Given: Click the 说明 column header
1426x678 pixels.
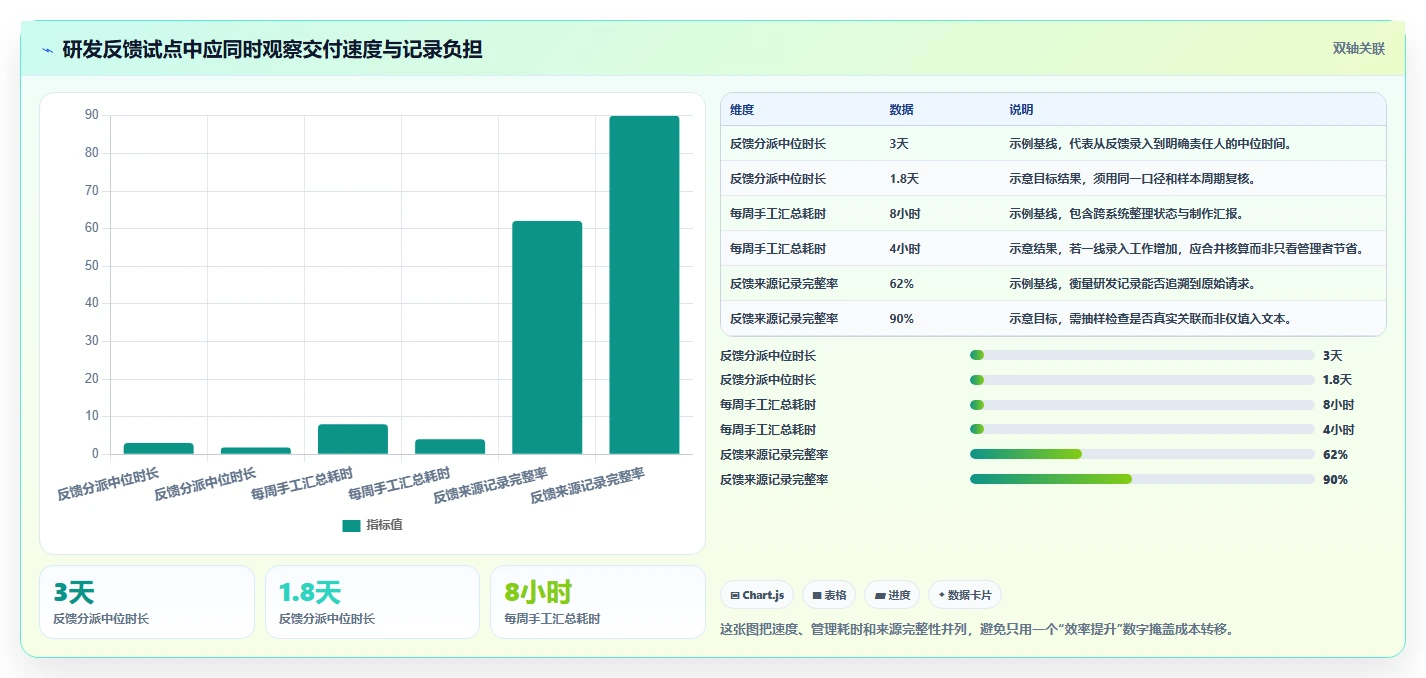Looking at the screenshot, I should [1021, 110].
